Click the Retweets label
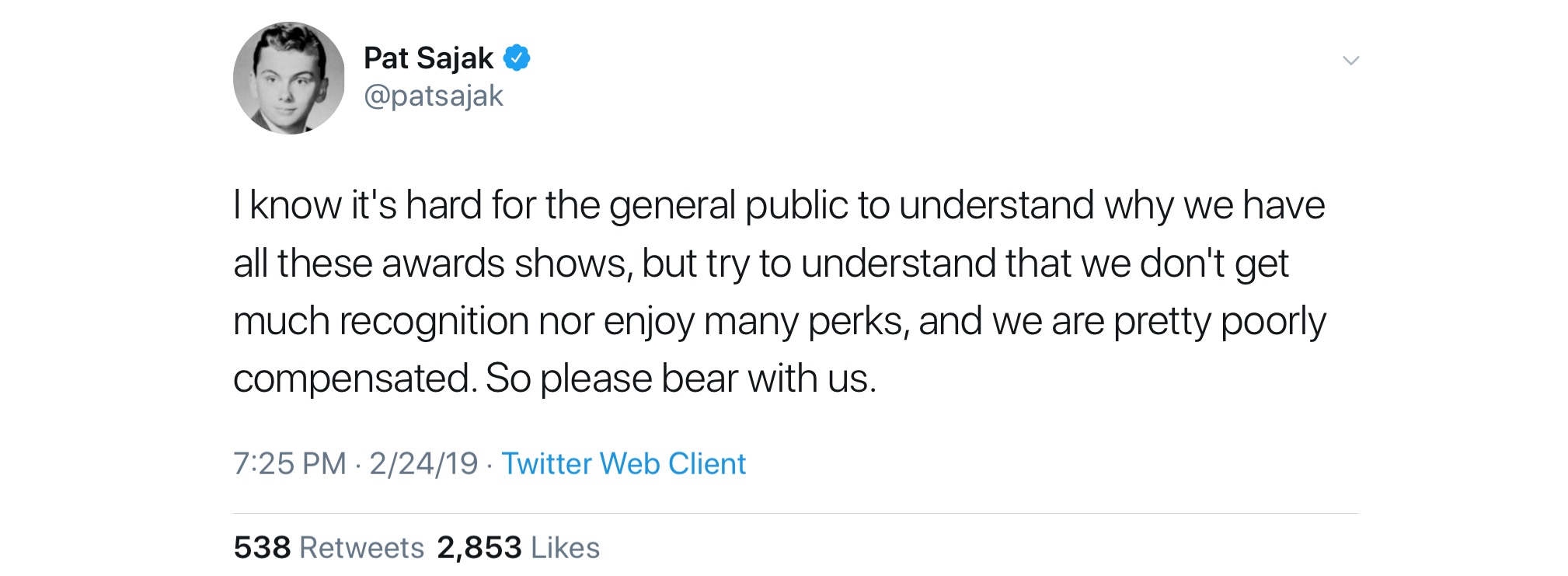This screenshot has width=1568, height=576. pyautogui.click(x=362, y=548)
